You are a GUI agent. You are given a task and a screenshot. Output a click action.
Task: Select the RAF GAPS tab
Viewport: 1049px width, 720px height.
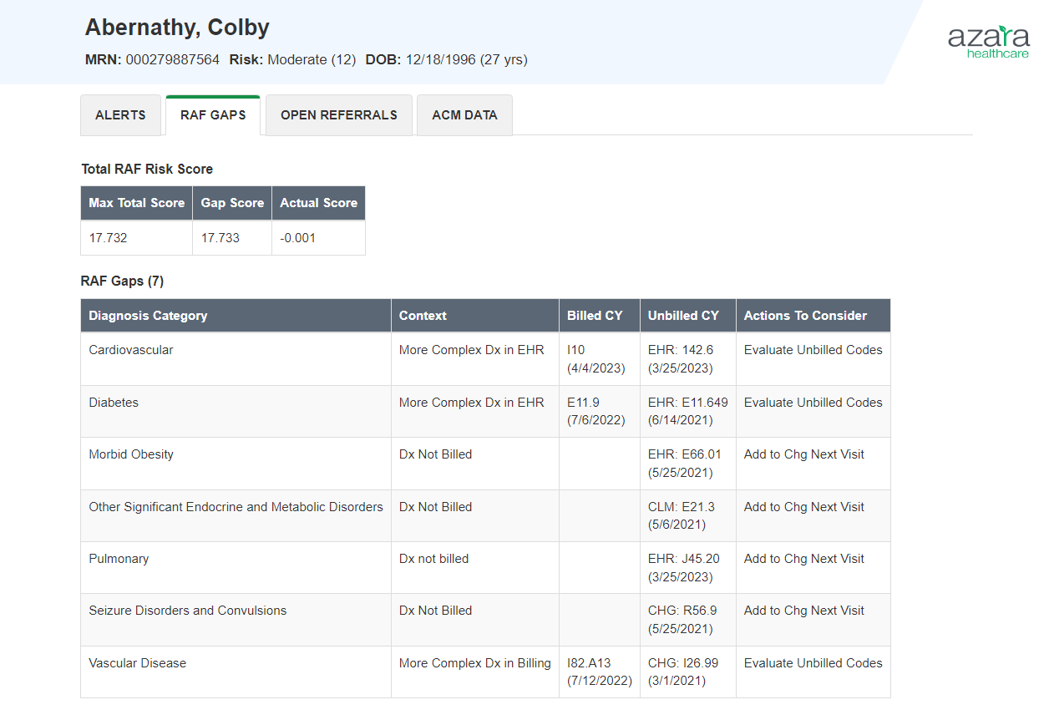(212, 114)
